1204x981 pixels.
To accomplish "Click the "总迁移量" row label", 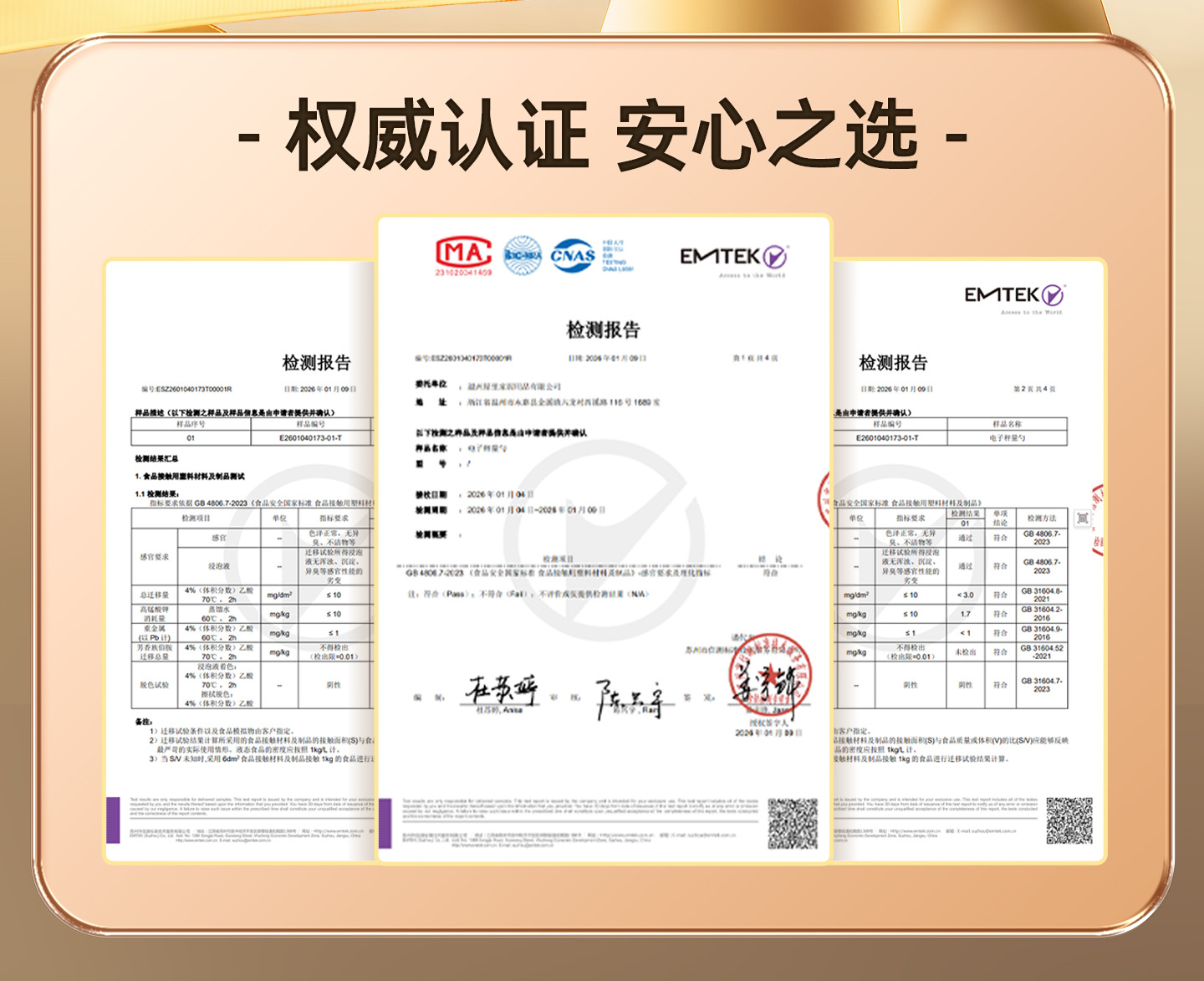I will point(155,595).
